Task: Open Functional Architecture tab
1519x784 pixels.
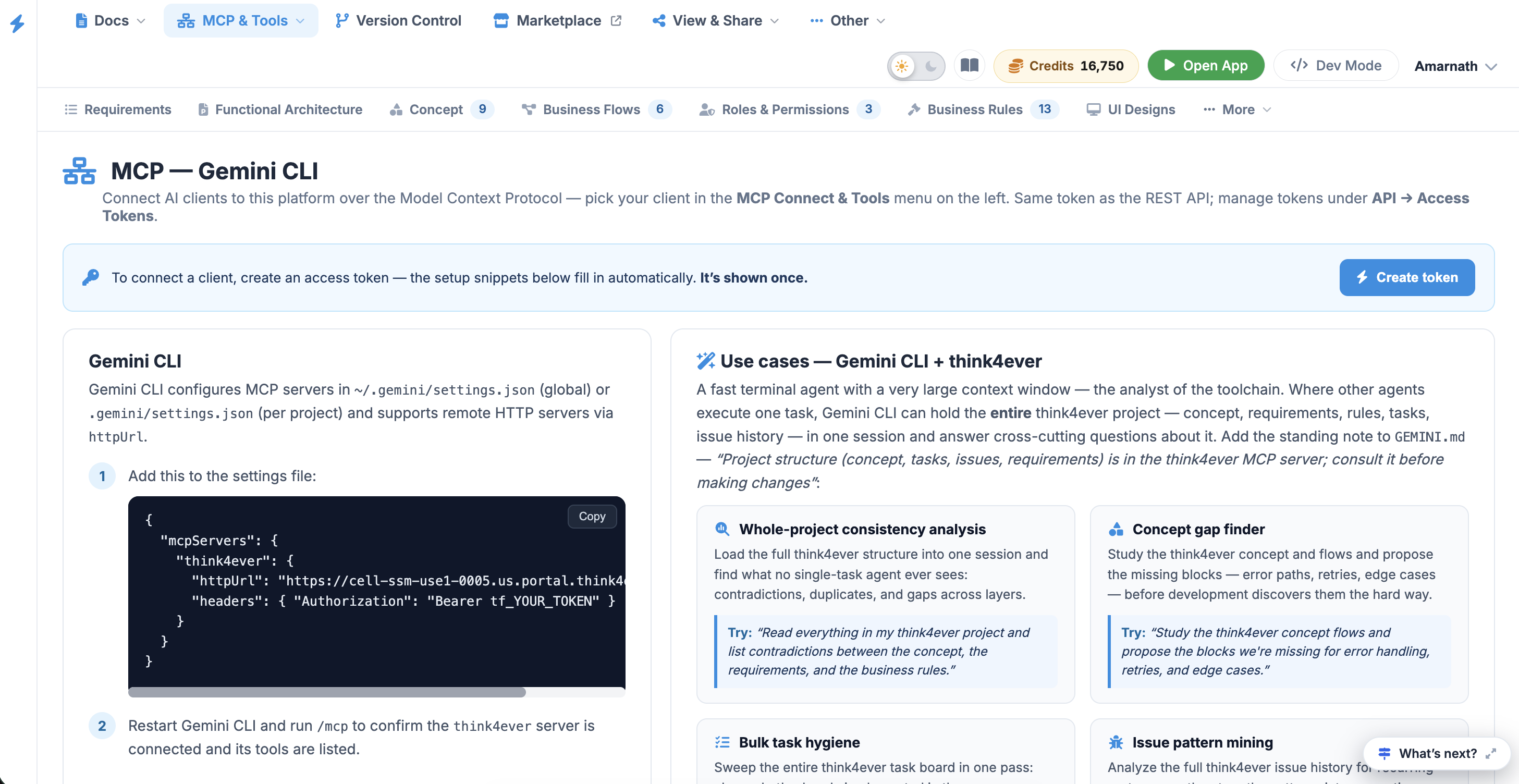Action: [280, 109]
